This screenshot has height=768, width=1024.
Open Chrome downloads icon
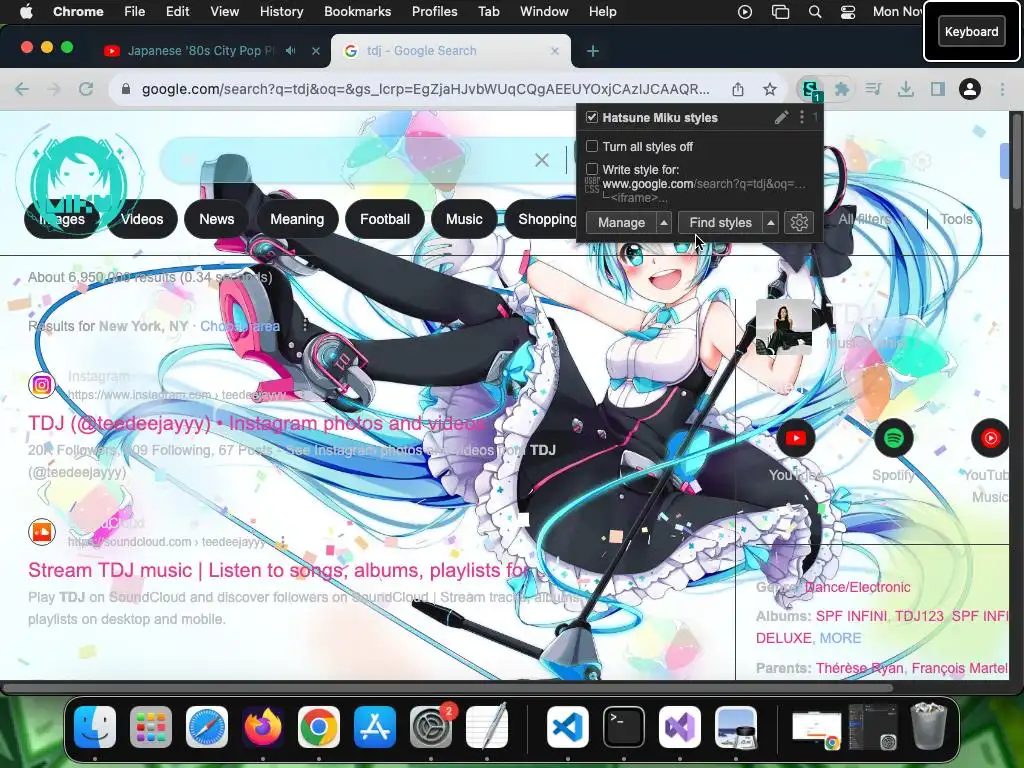click(x=905, y=89)
